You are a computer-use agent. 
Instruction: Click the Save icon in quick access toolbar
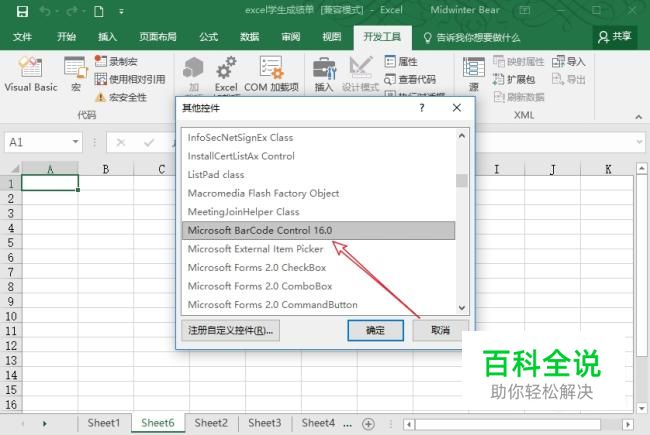[x=22, y=11]
